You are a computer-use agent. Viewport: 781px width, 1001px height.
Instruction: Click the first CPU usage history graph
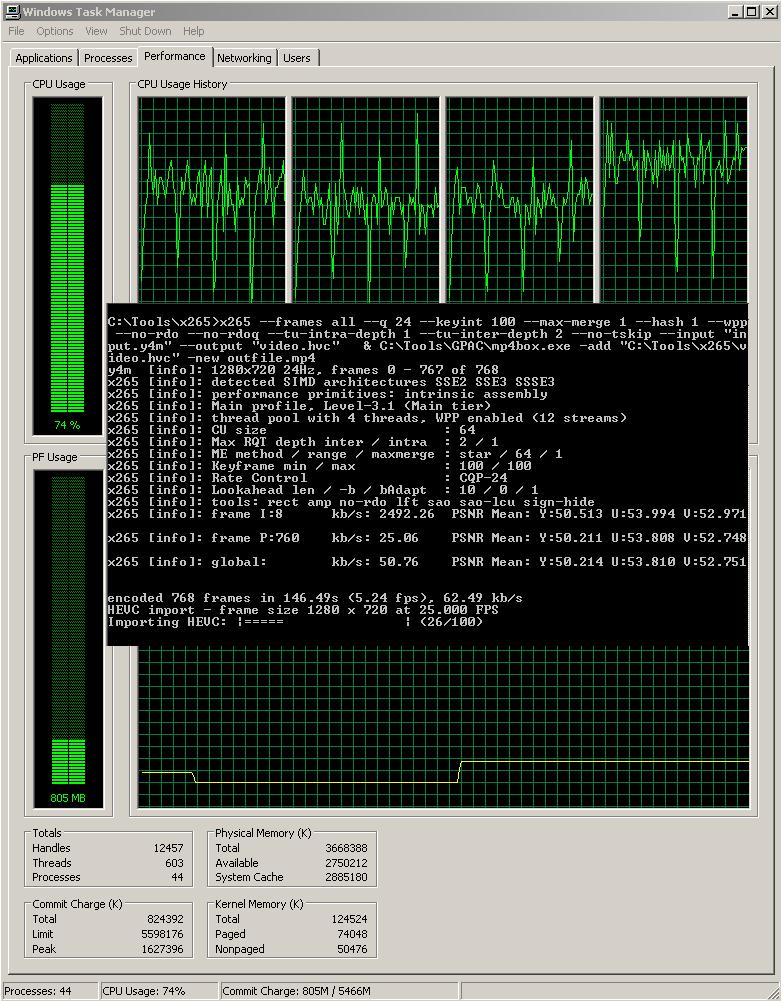[211, 200]
